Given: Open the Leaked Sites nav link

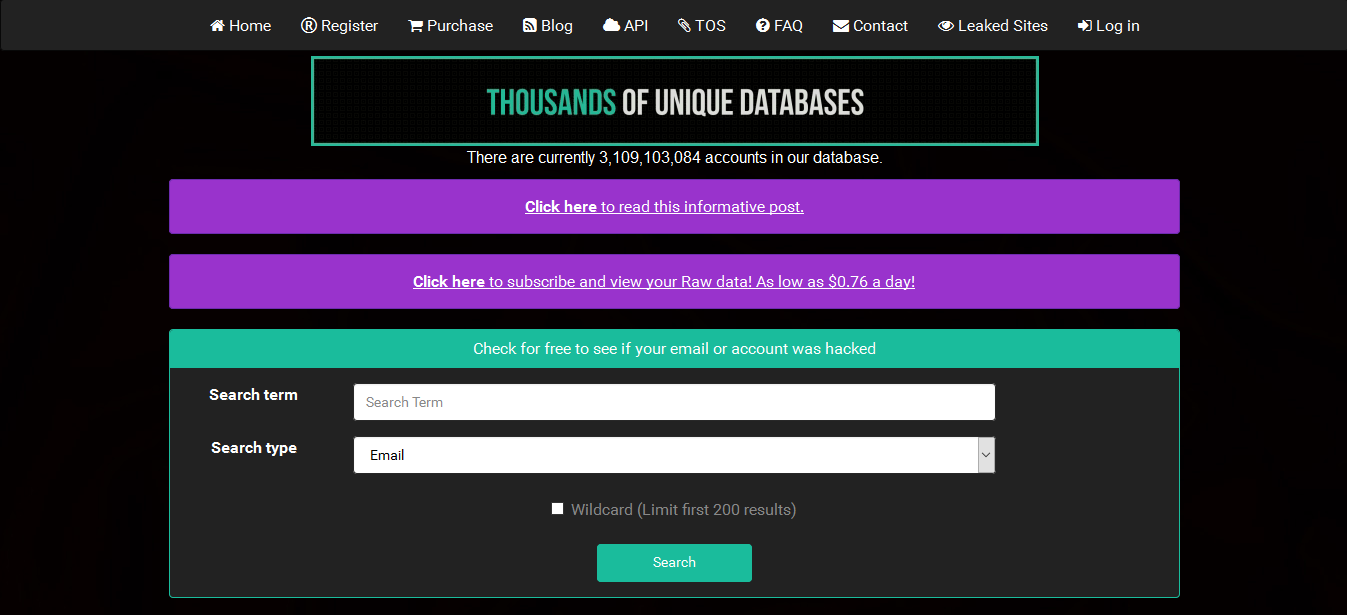Looking at the screenshot, I should click(993, 26).
